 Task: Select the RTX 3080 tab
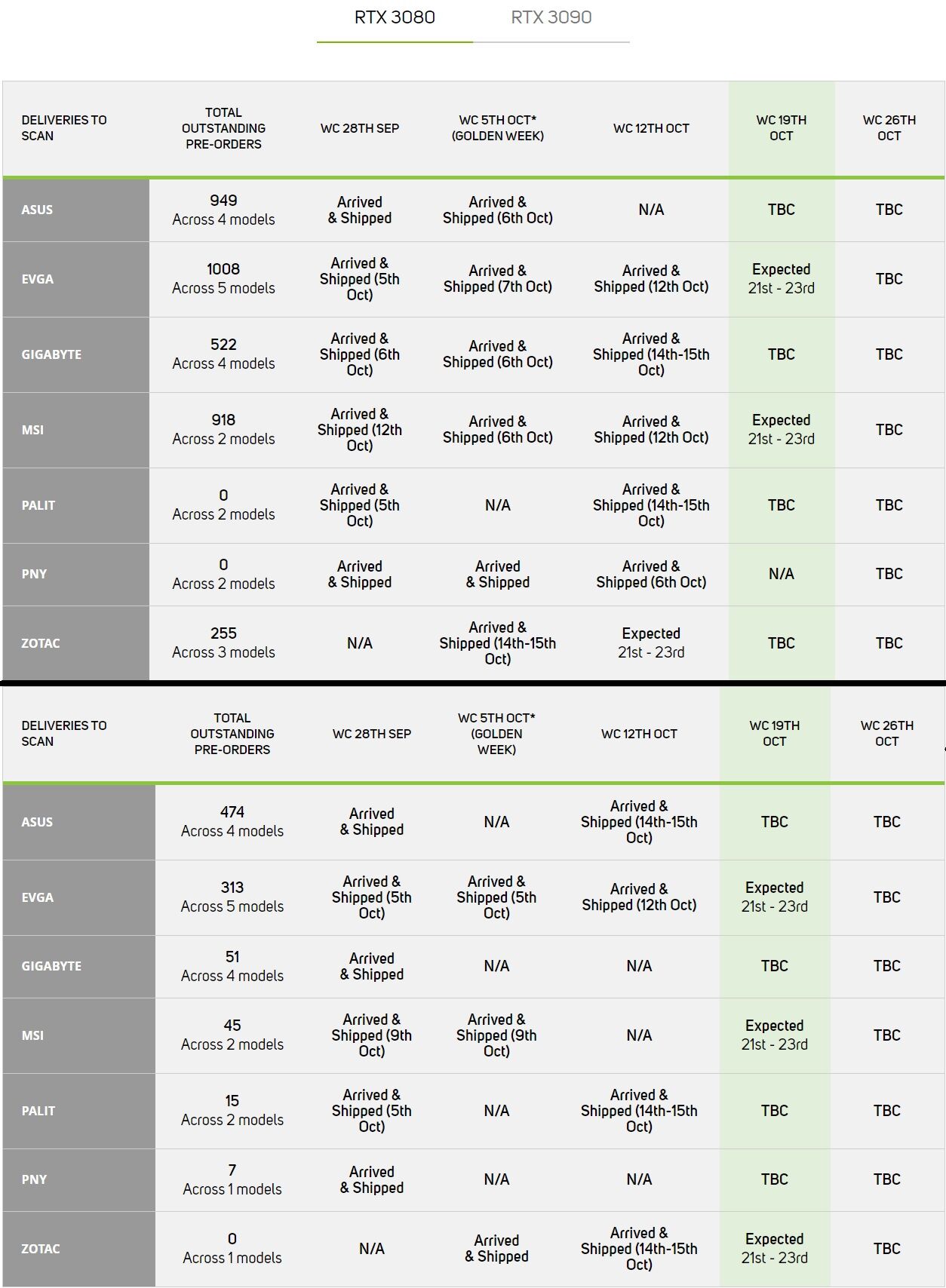(395, 17)
